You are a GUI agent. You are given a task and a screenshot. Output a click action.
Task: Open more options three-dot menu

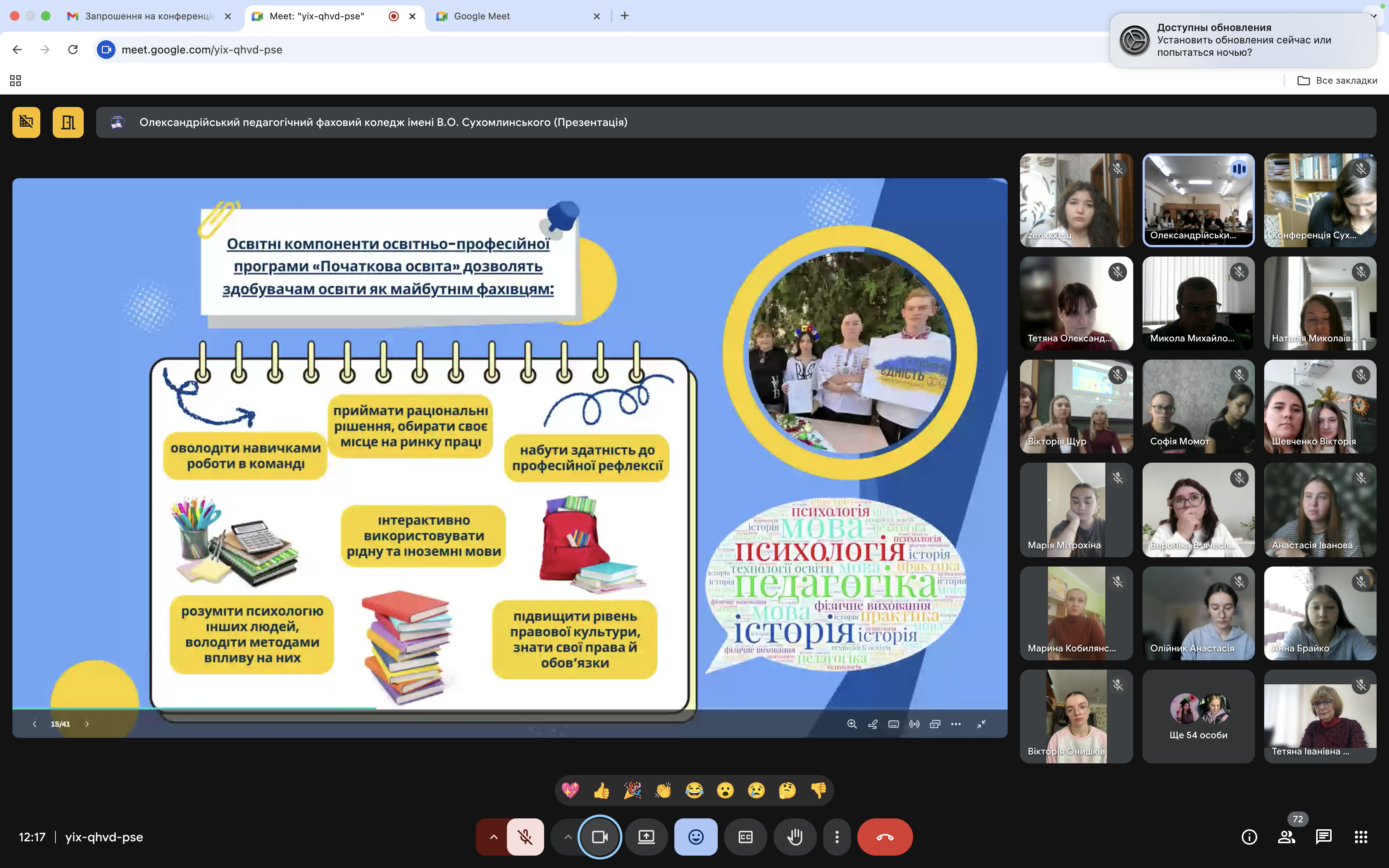[837, 837]
